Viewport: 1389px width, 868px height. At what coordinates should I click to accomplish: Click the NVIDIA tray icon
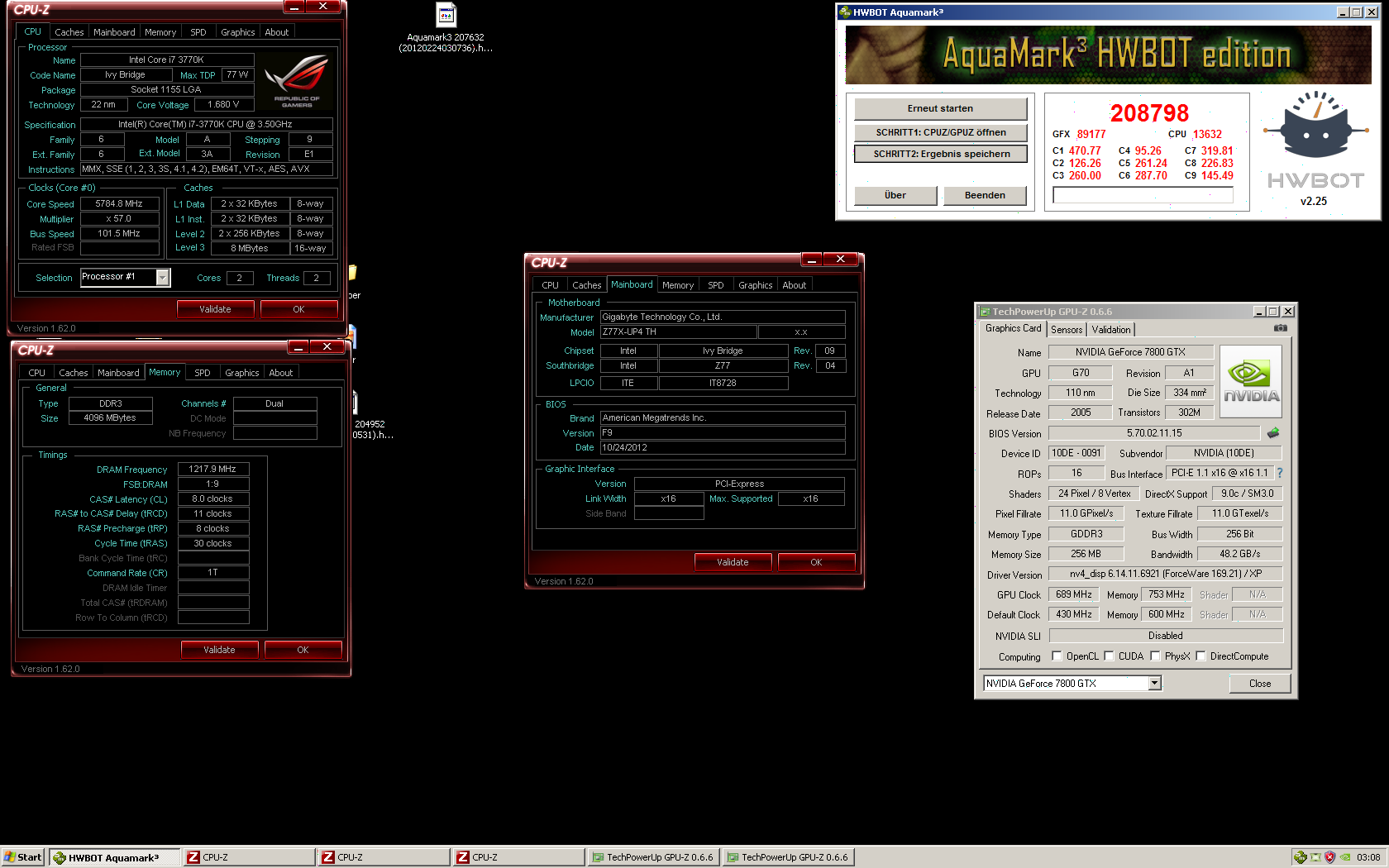(1345, 857)
